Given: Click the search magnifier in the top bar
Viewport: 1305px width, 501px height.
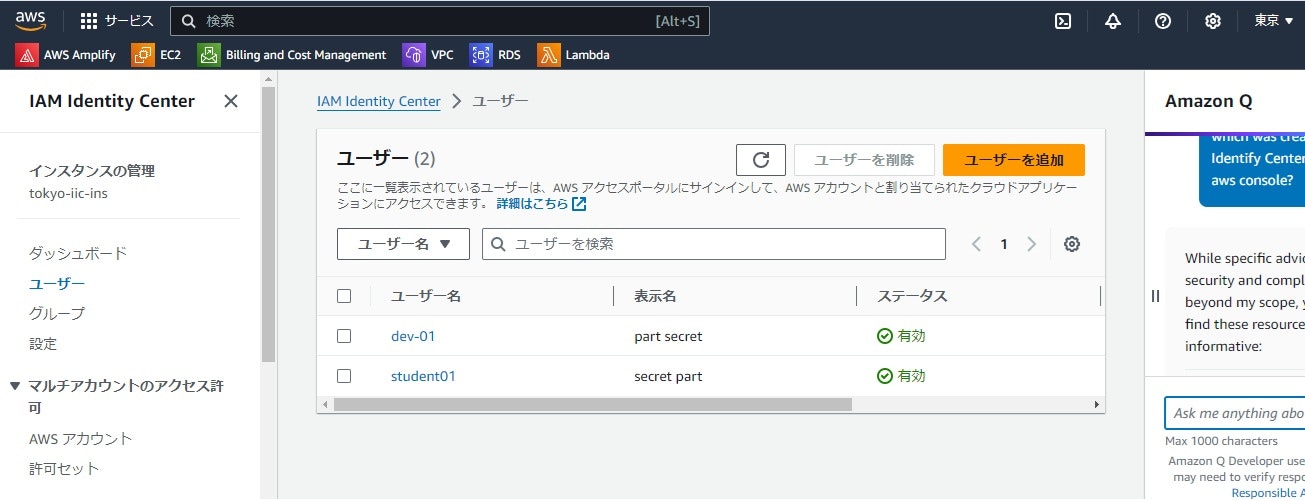Looking at the screenshot, I should (188, 21).
